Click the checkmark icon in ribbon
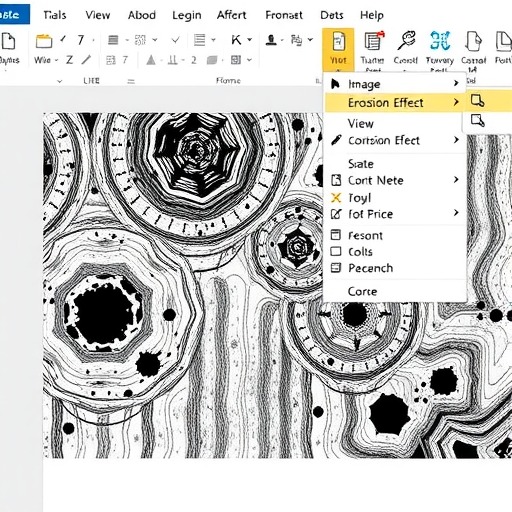 click(175, 40)
